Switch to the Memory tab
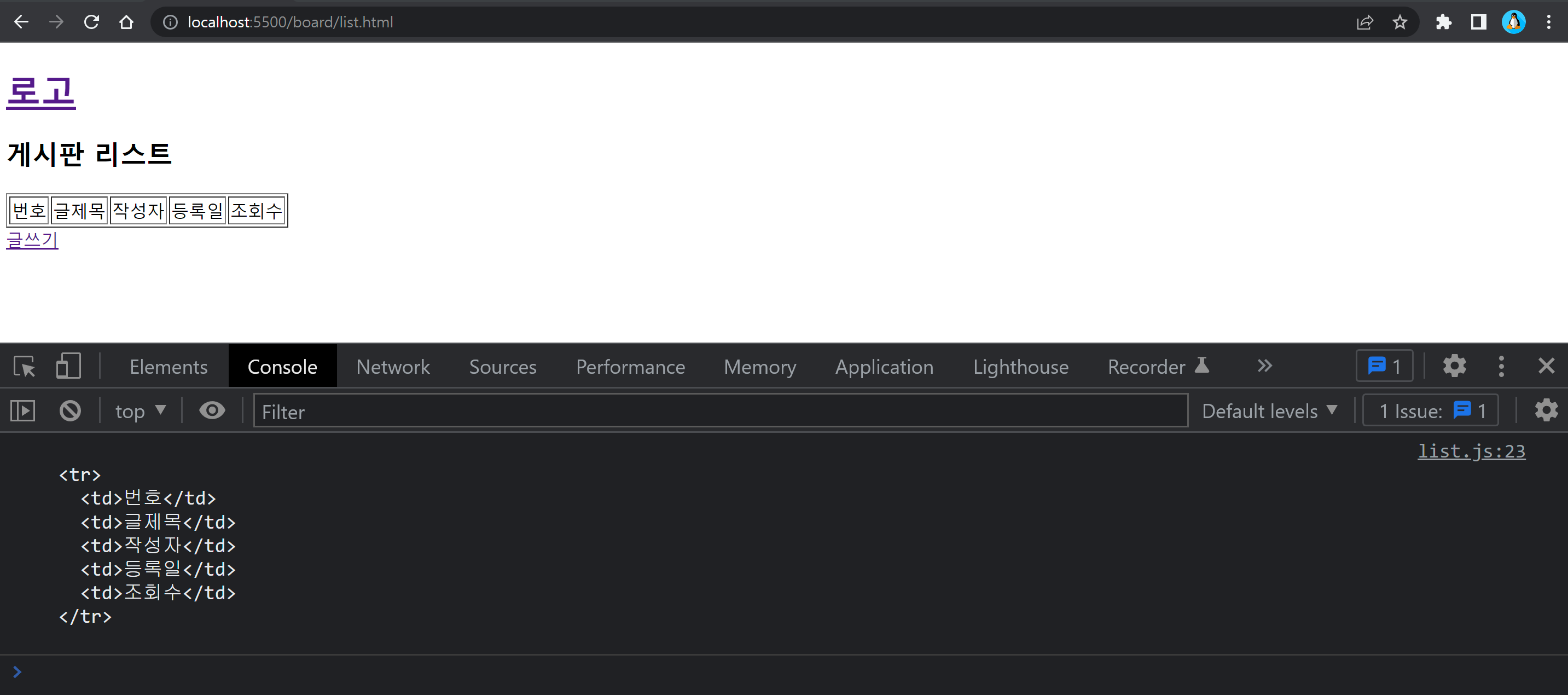 (x=760, y=367)
